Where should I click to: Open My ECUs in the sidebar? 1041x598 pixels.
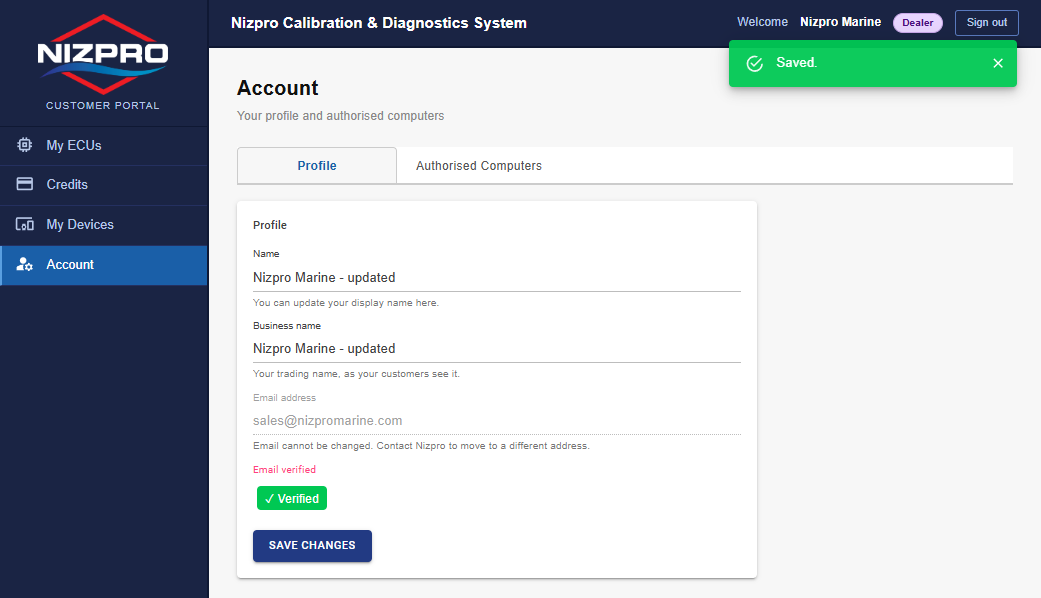coord(104,145)
